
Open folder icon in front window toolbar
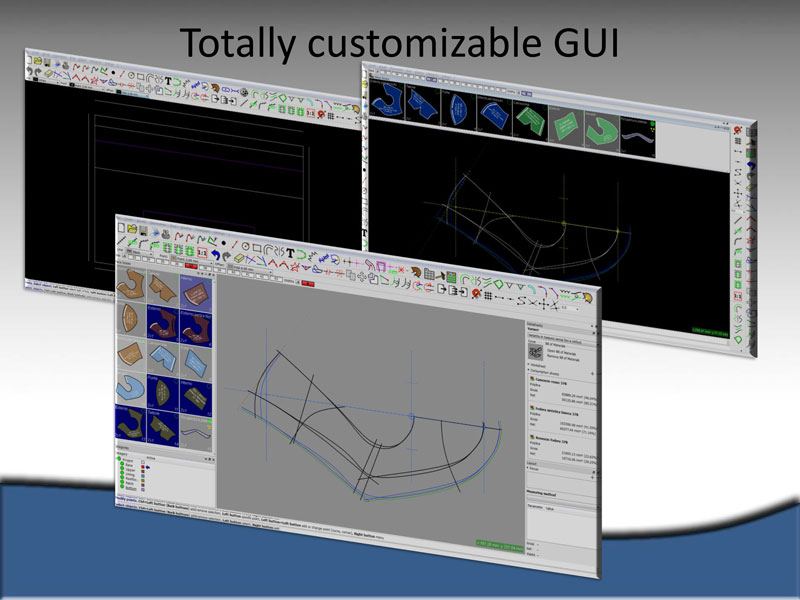(132, 229)
